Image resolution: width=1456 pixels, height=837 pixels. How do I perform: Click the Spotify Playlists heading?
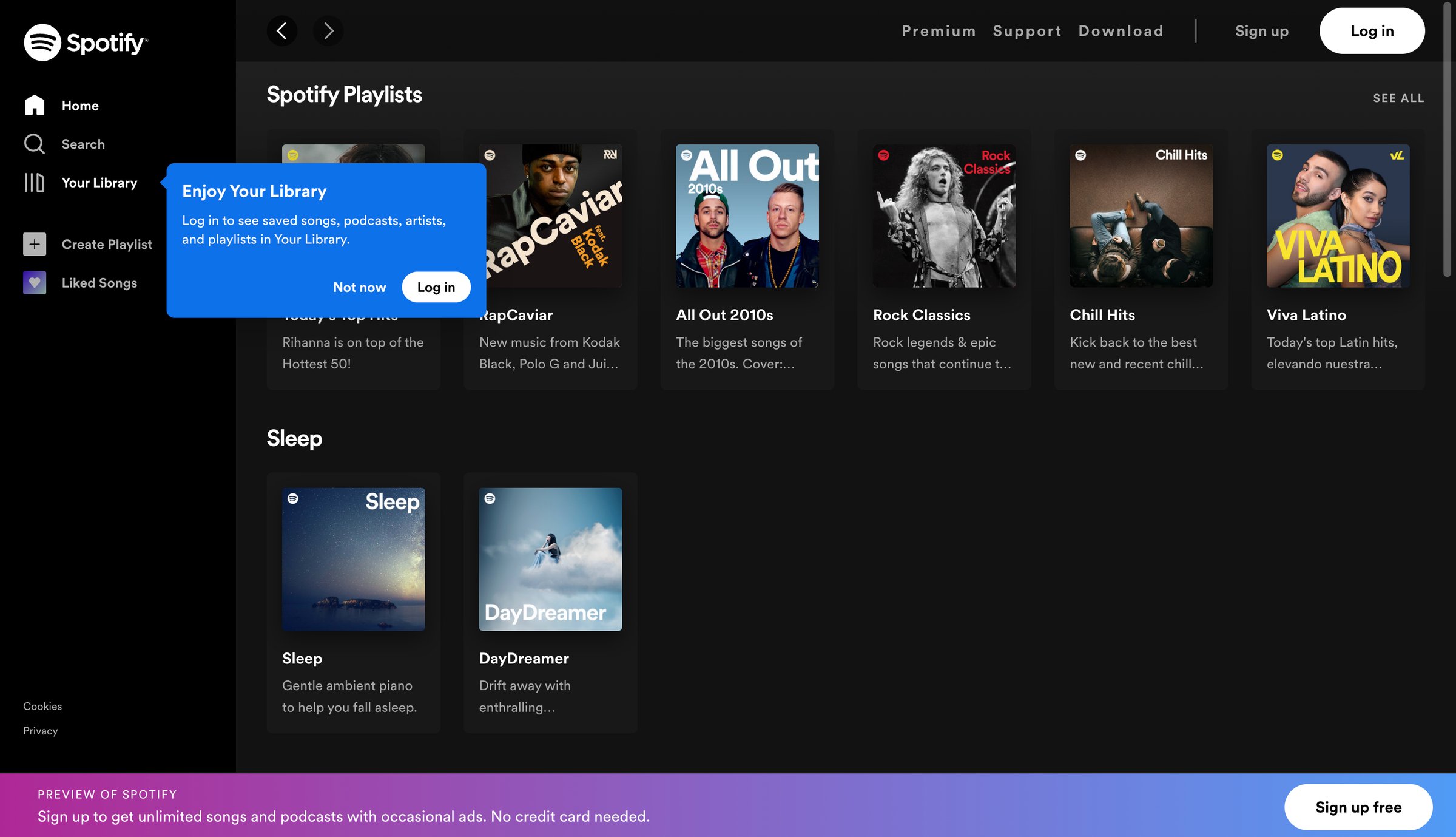click(345, 95)
